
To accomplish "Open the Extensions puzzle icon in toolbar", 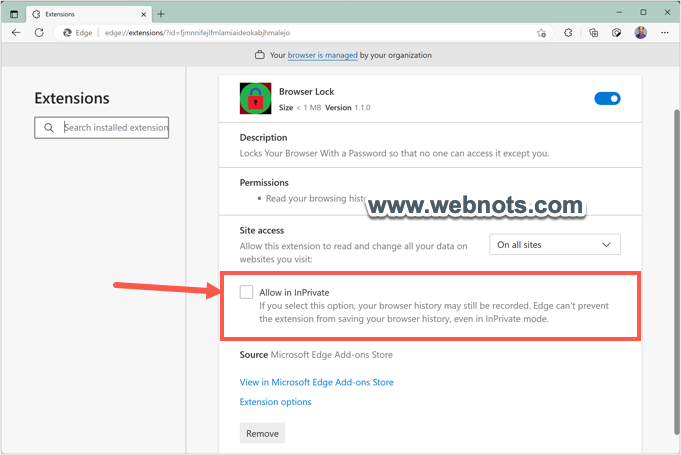I will [569, 32].
